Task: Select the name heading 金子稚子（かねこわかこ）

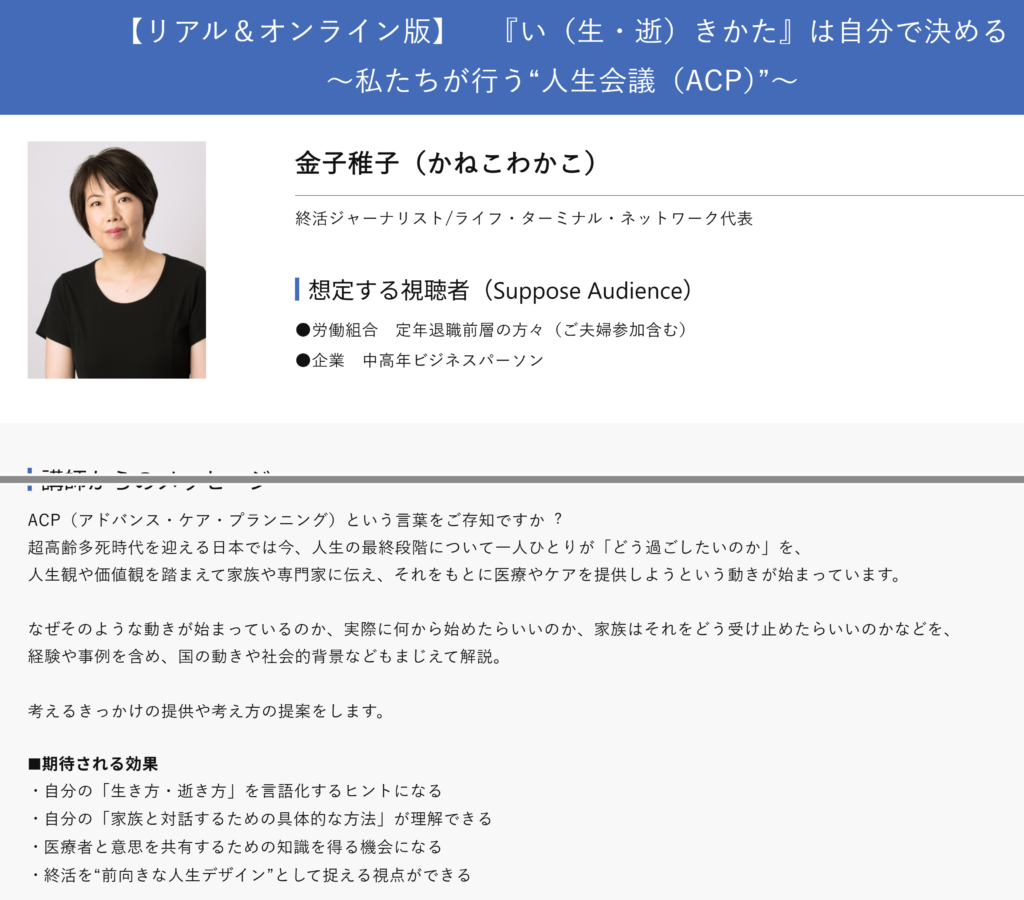Action: point(446,163)
